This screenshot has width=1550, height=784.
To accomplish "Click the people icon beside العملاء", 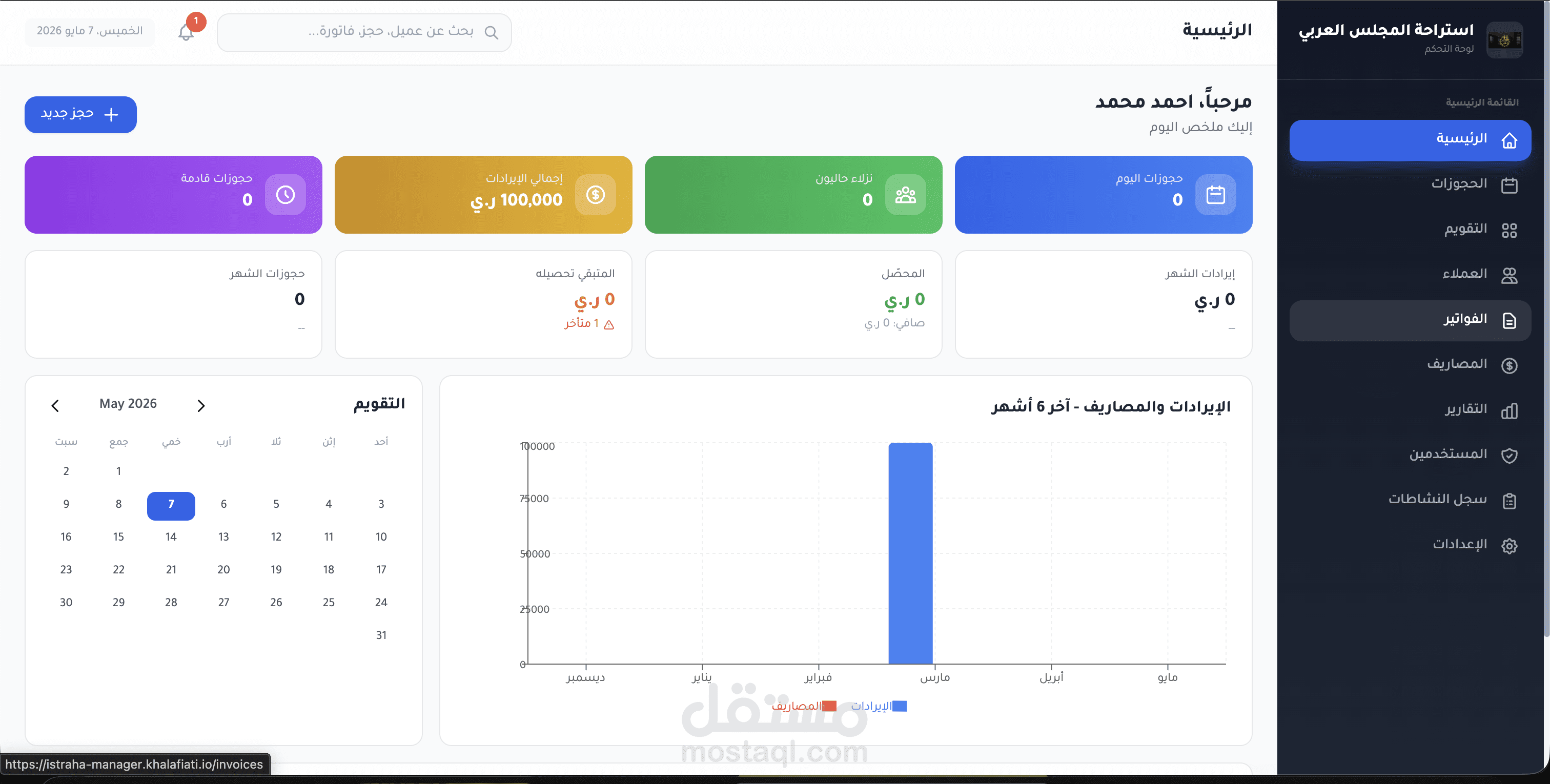I will 1508,276.
